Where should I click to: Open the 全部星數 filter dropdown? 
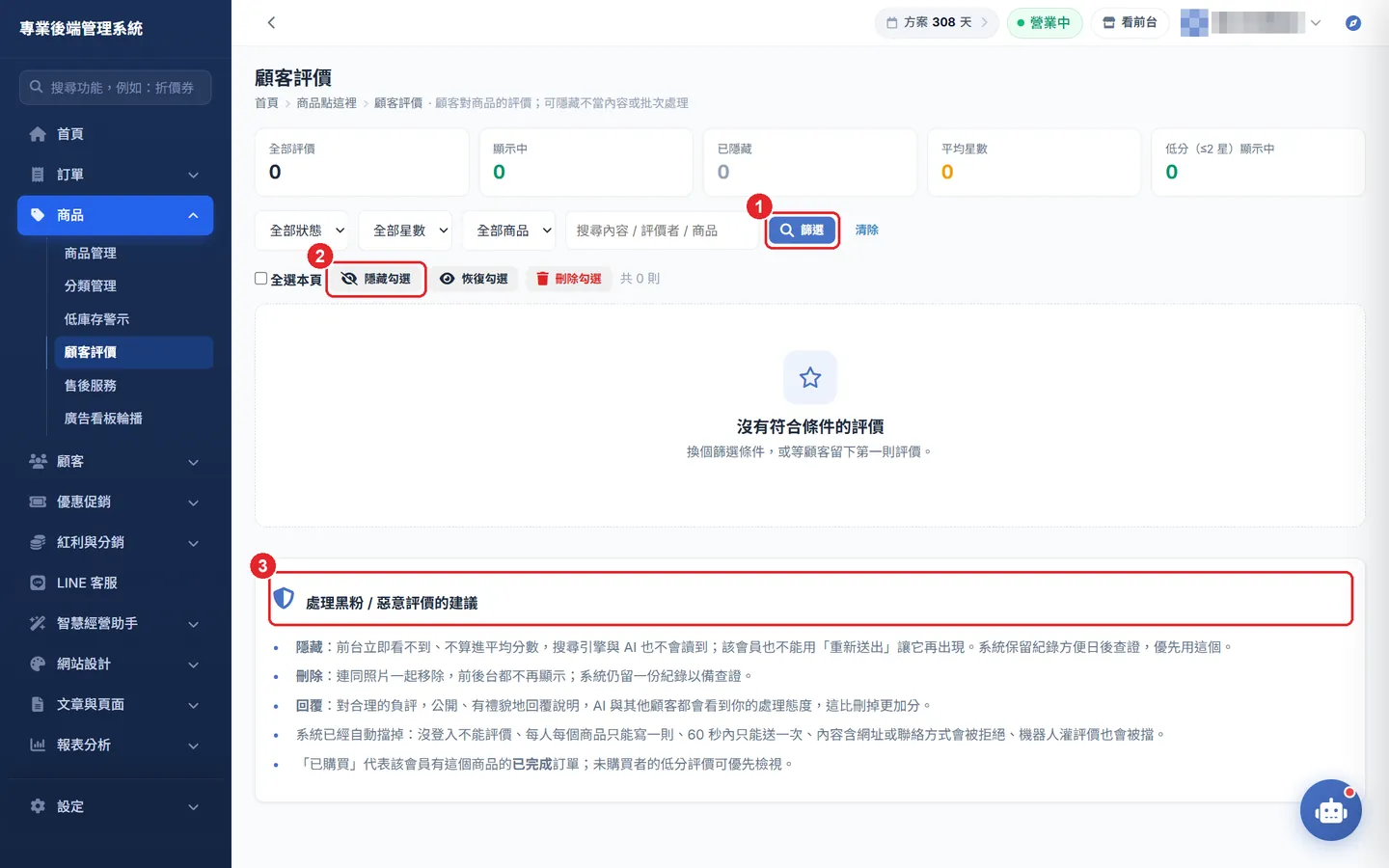coord(406,231)
